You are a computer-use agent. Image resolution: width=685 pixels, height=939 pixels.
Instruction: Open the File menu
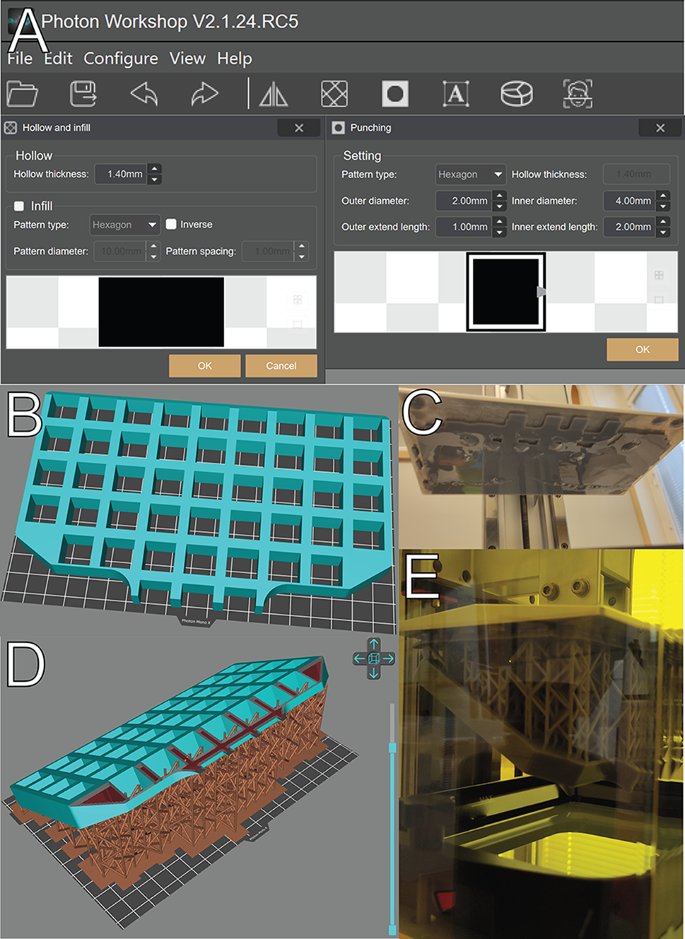(x=20, y=59)
